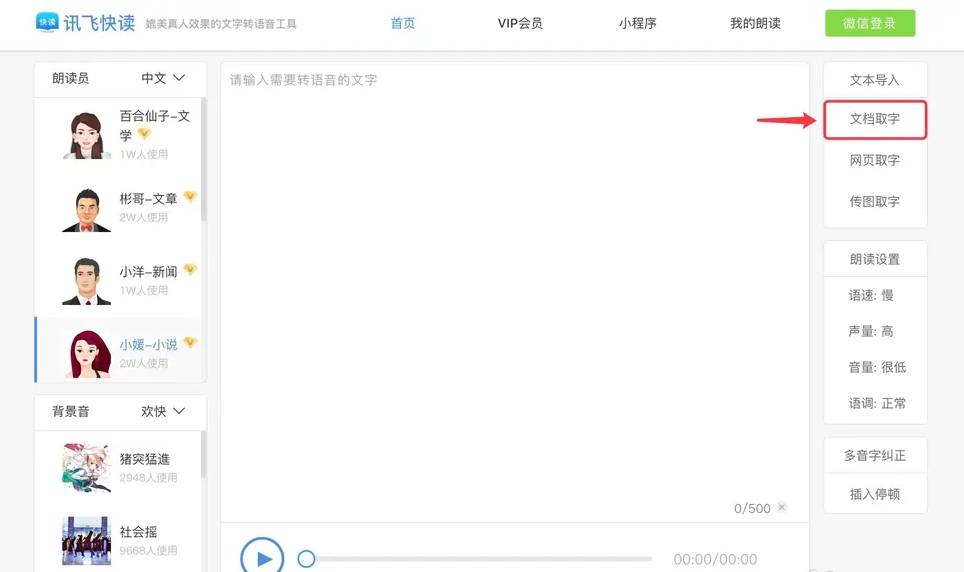Click the 朗读员 panel heading
Viewport: 964px width, 572px height.
71,78
